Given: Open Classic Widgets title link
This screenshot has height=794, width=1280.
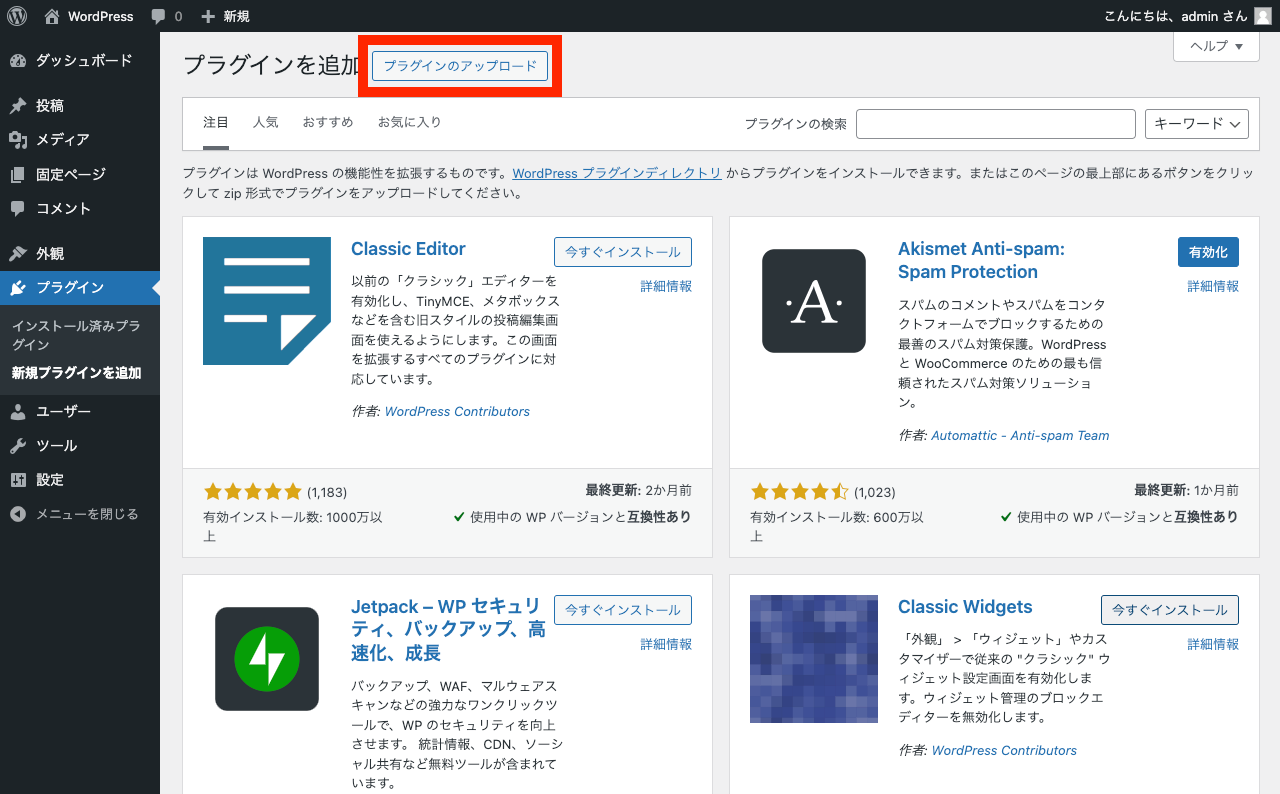Looking at the screenshot, I should tap(965, 607).
